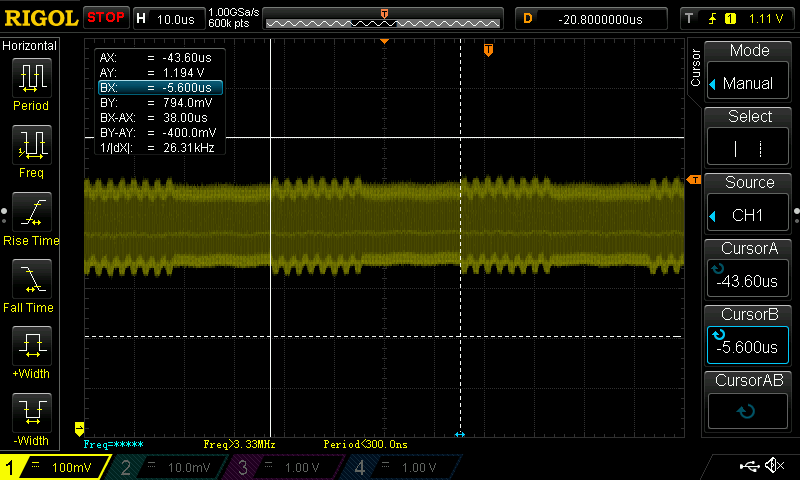This screenshot has width=800, height=480.
Task: Click the orange T trigger position marker in the graticule
Action: pyautogui.click(x=488, y=49)
